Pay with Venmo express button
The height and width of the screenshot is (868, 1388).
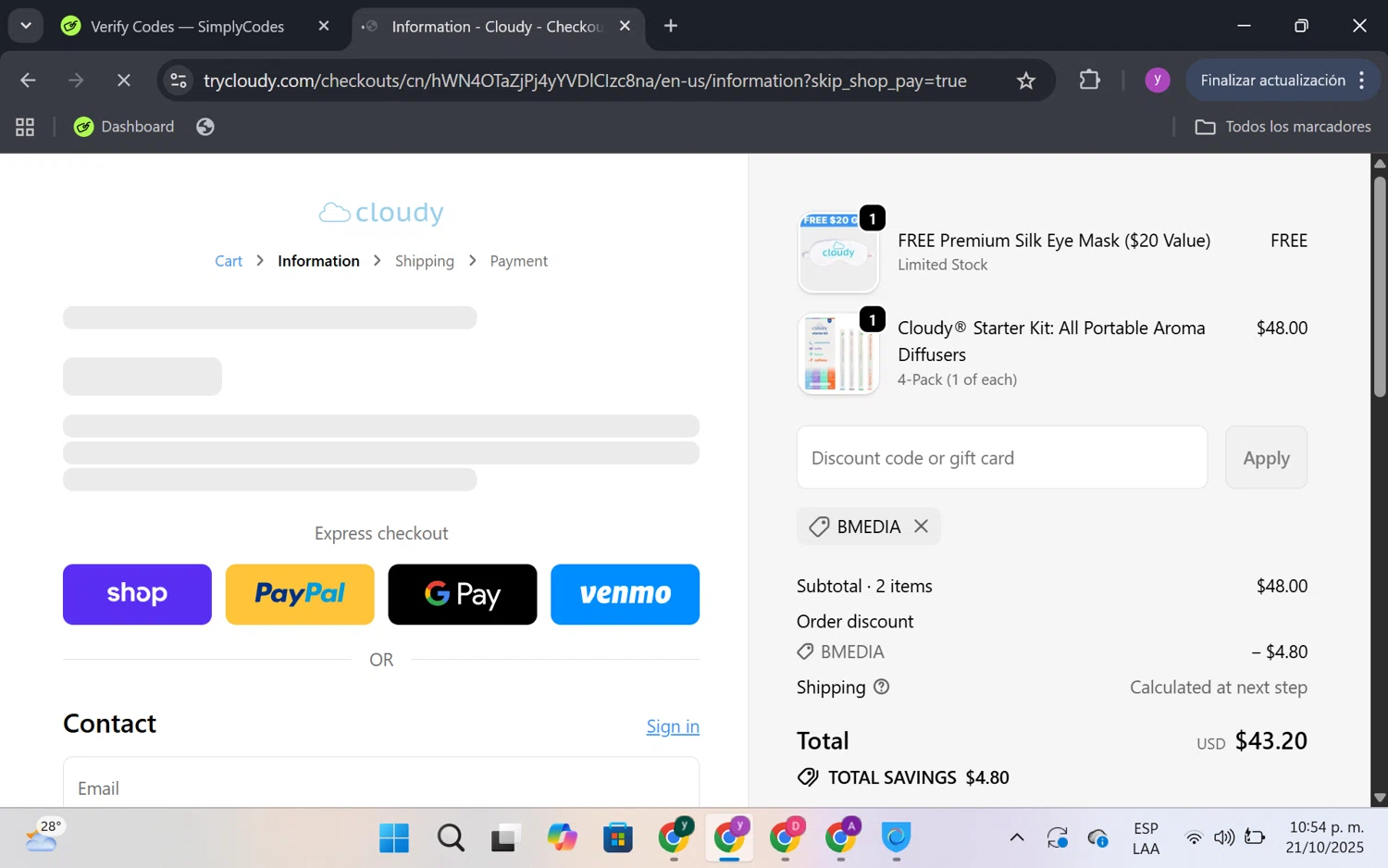tap(626, 594)
